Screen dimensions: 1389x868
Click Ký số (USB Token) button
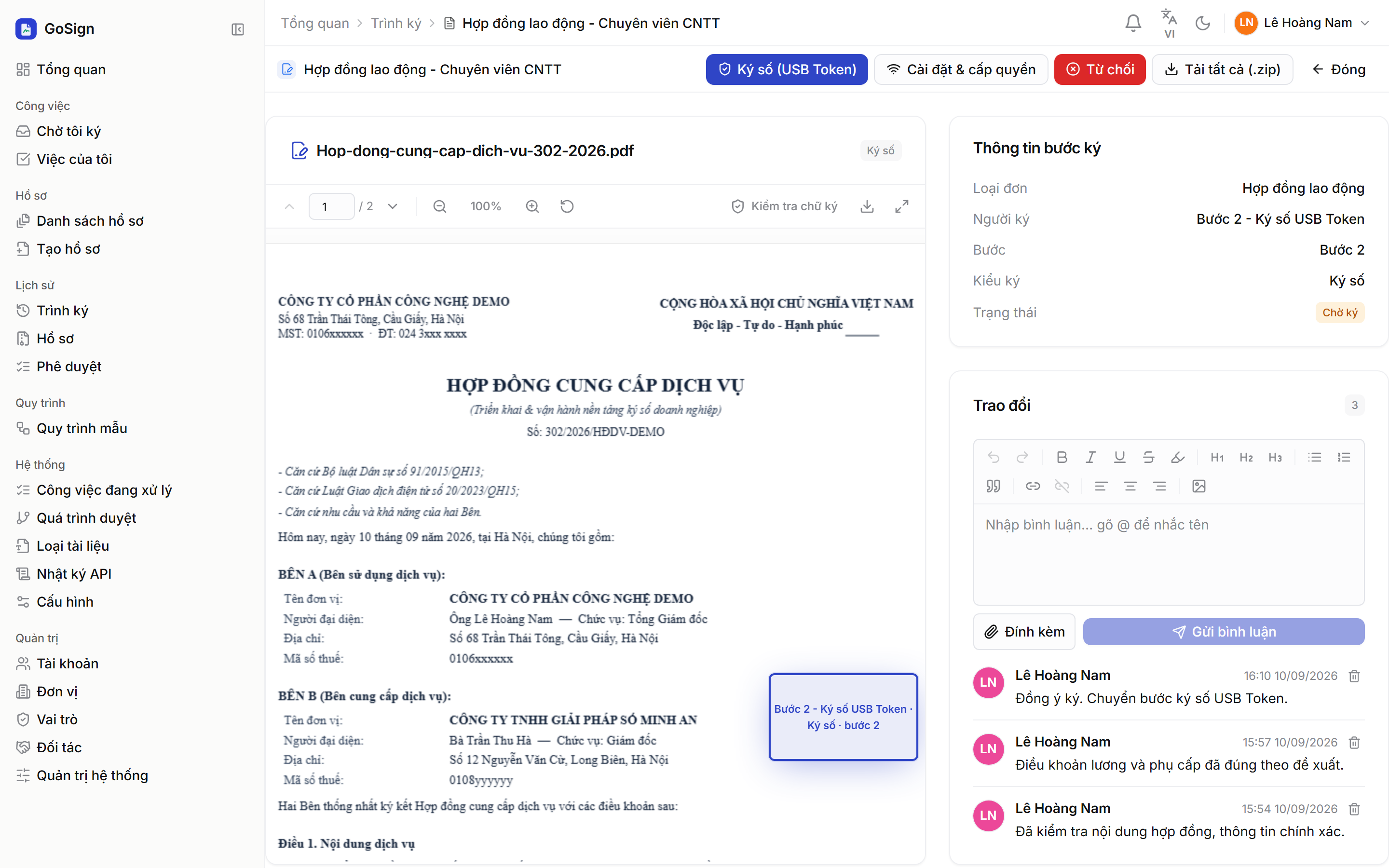point(786,69)
